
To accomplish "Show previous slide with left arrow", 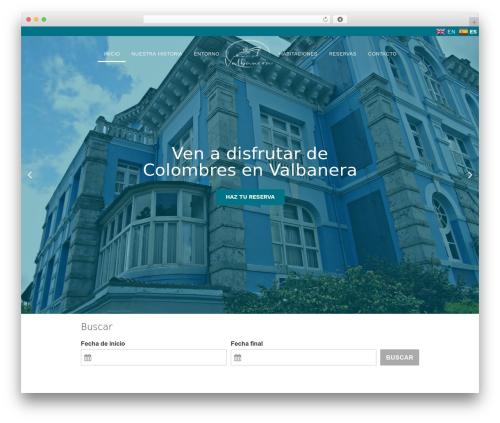I will pyautogui.click(x=30, y=175).
